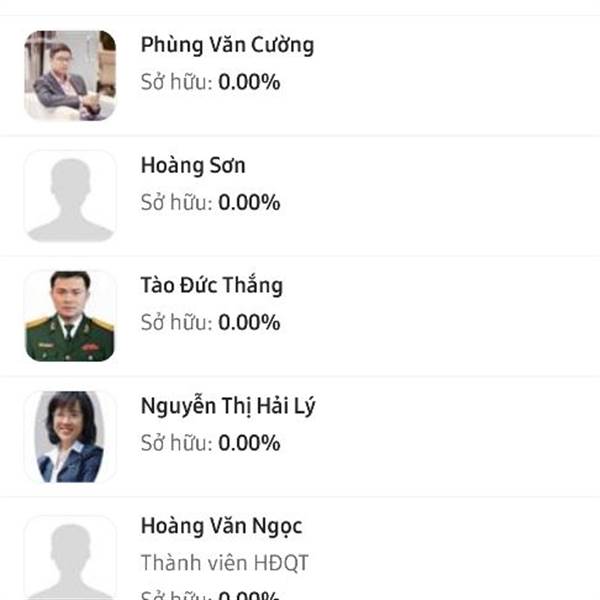
Task: Click Tào Đức Thắng's military uniform photo
Action: pos(70,316)
